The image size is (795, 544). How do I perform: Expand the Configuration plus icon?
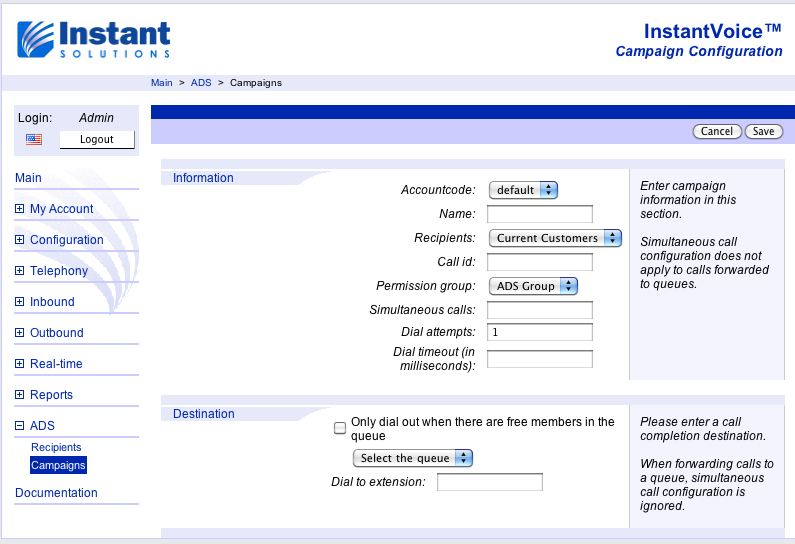(x=20, y=240)
